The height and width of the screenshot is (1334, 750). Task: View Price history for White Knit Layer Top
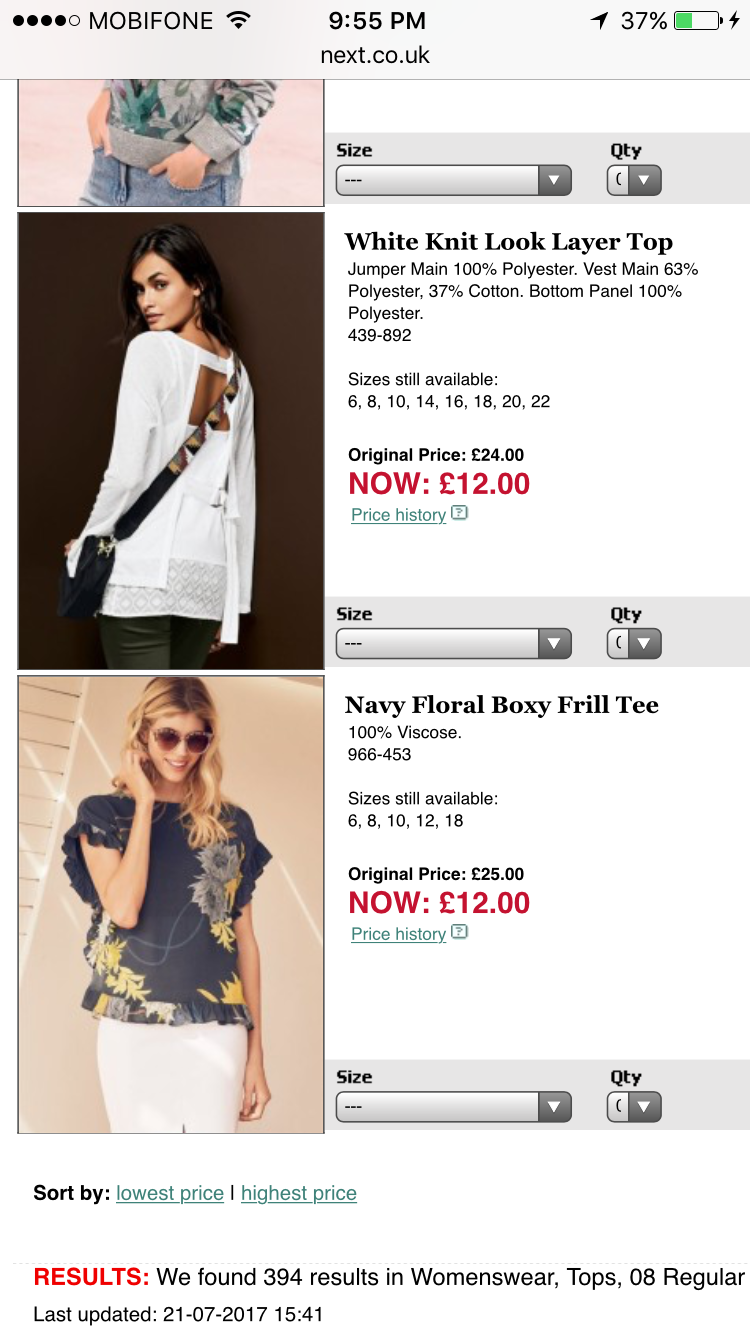click(x=398, y=515)
